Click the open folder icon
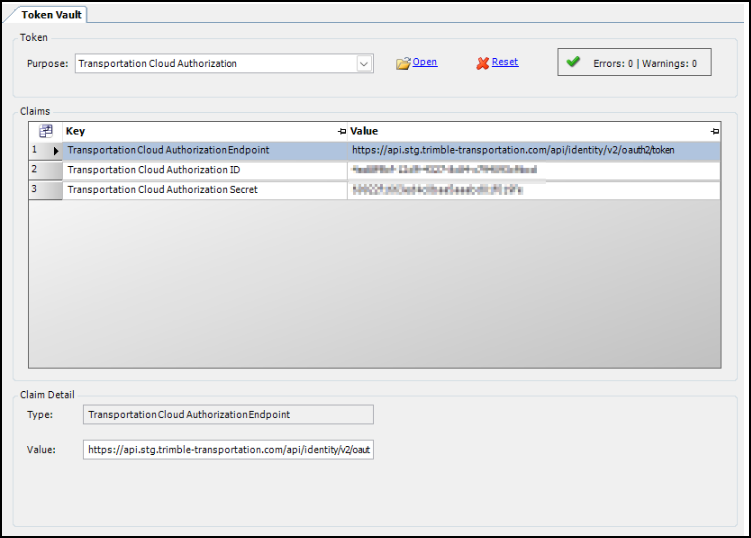This screenshot has height=538, width=751. point(403,63)
